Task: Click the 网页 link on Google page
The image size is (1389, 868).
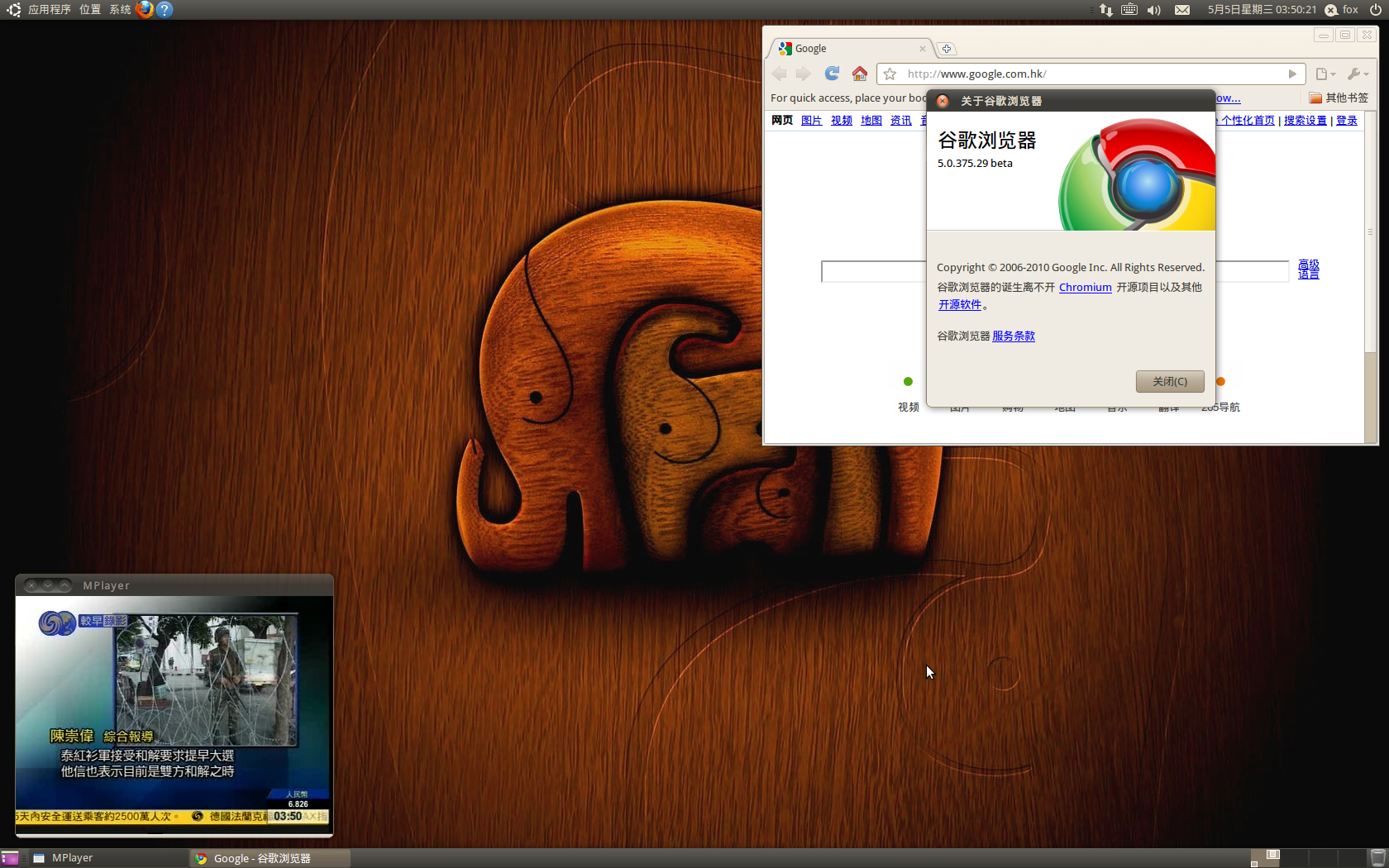Action: click(x=781, y=121)
